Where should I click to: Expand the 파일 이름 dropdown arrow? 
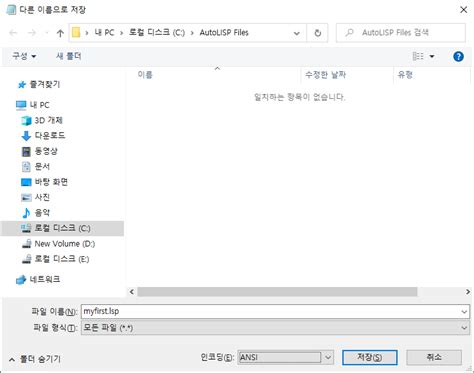tap(464, 312)
